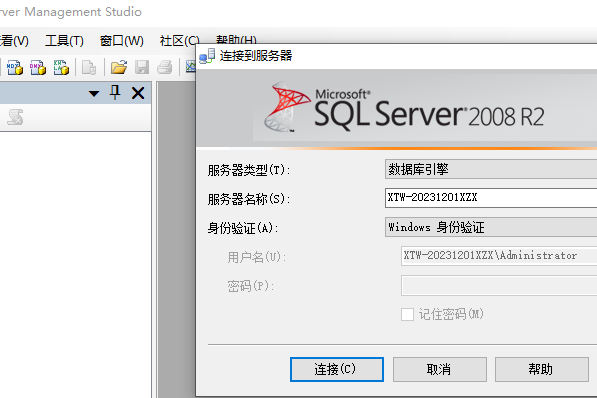The height and width of the screenshot is (398, 597).
Task: Click the XMLA query toolbar icon
Action: (x=61, y=68)
